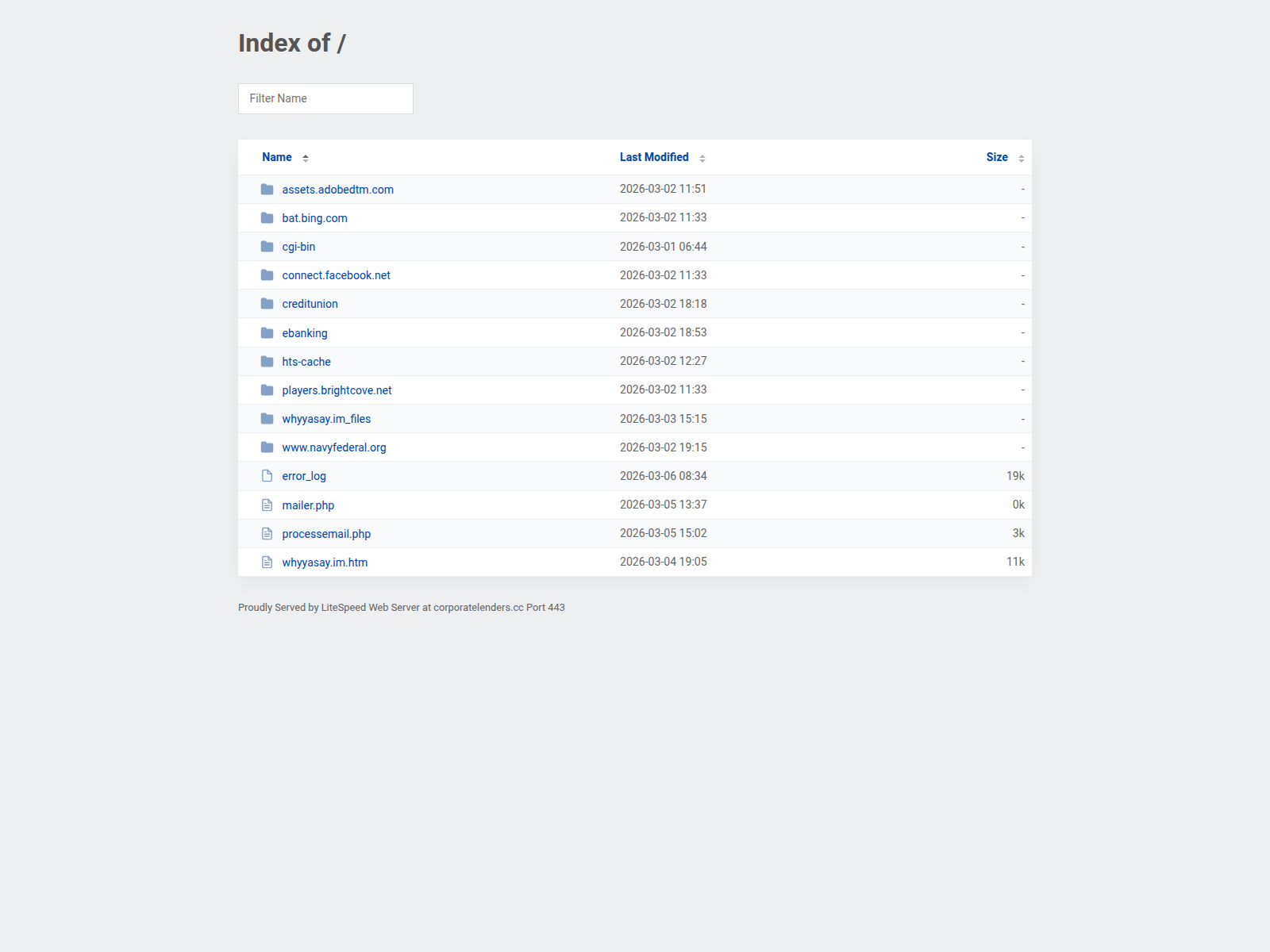Toggle sorting with the Last Modified arrows
The image size is (1270, 952).
click(702, 157)
